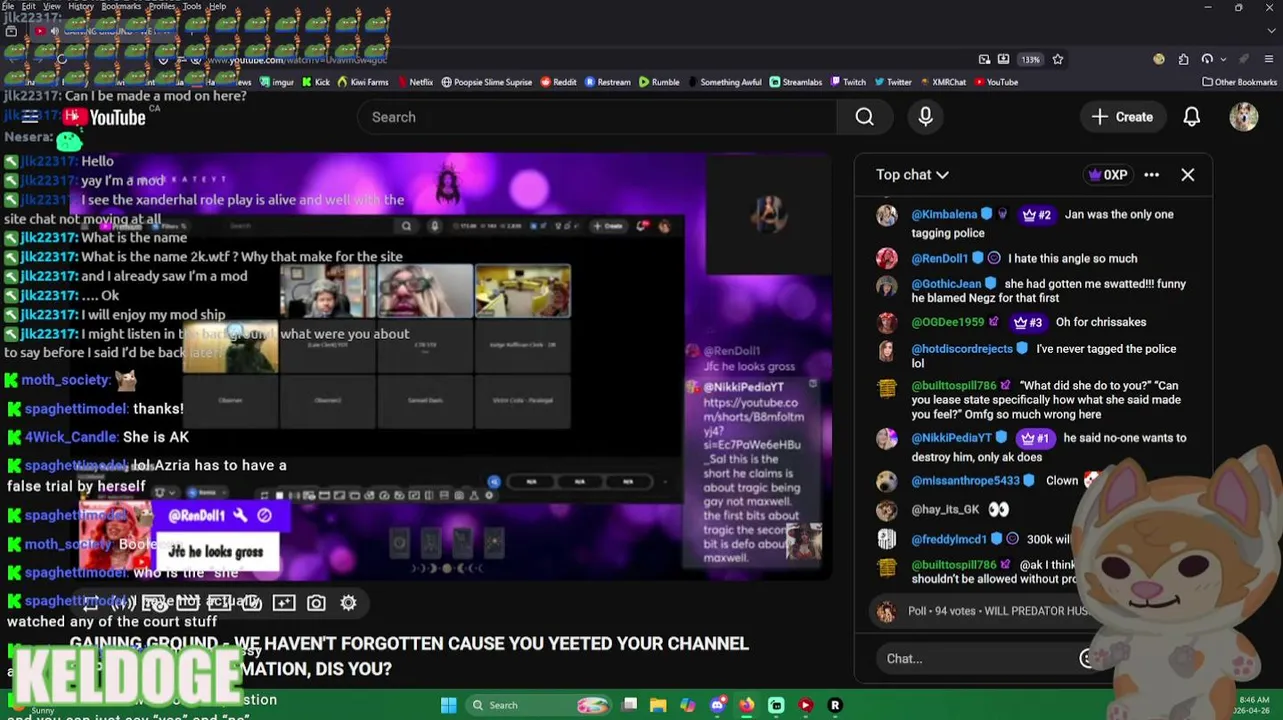Image resolution: width=1283 pixels, height=720 pixels.
Task: Click the YouTube Create button
Action: 1123,117
